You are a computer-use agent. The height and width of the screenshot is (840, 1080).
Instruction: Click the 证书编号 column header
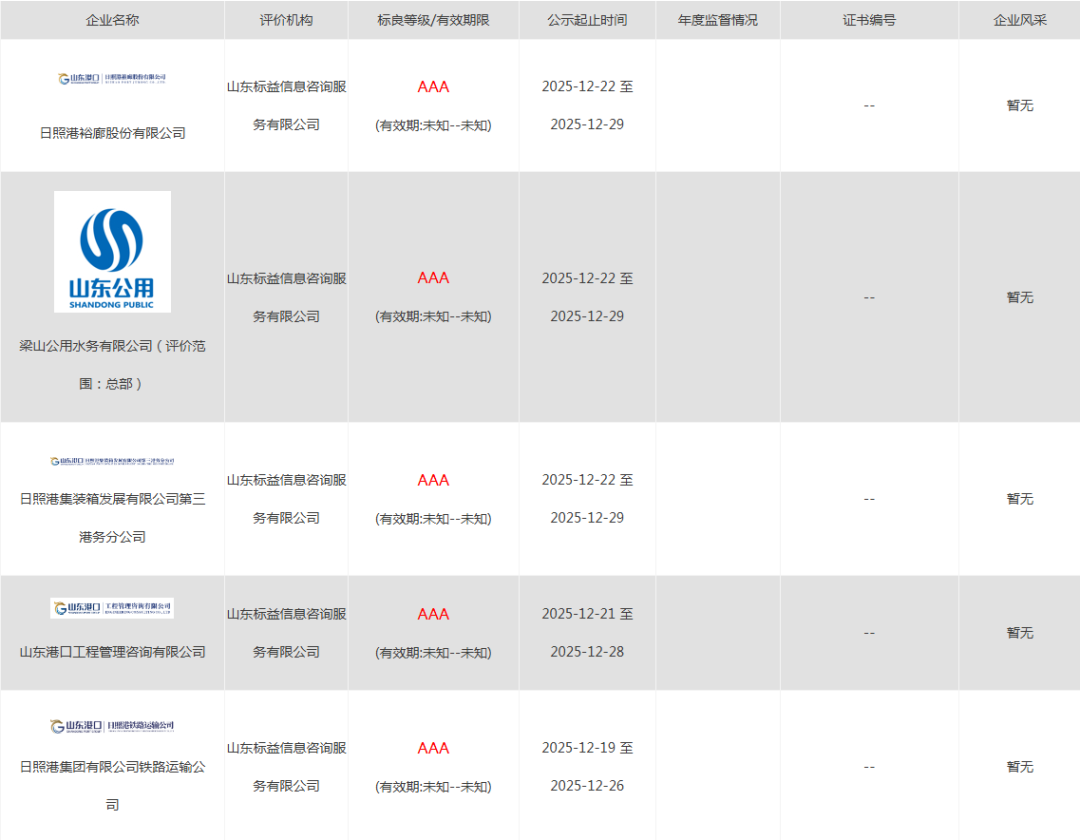click(x=869, y=20)
